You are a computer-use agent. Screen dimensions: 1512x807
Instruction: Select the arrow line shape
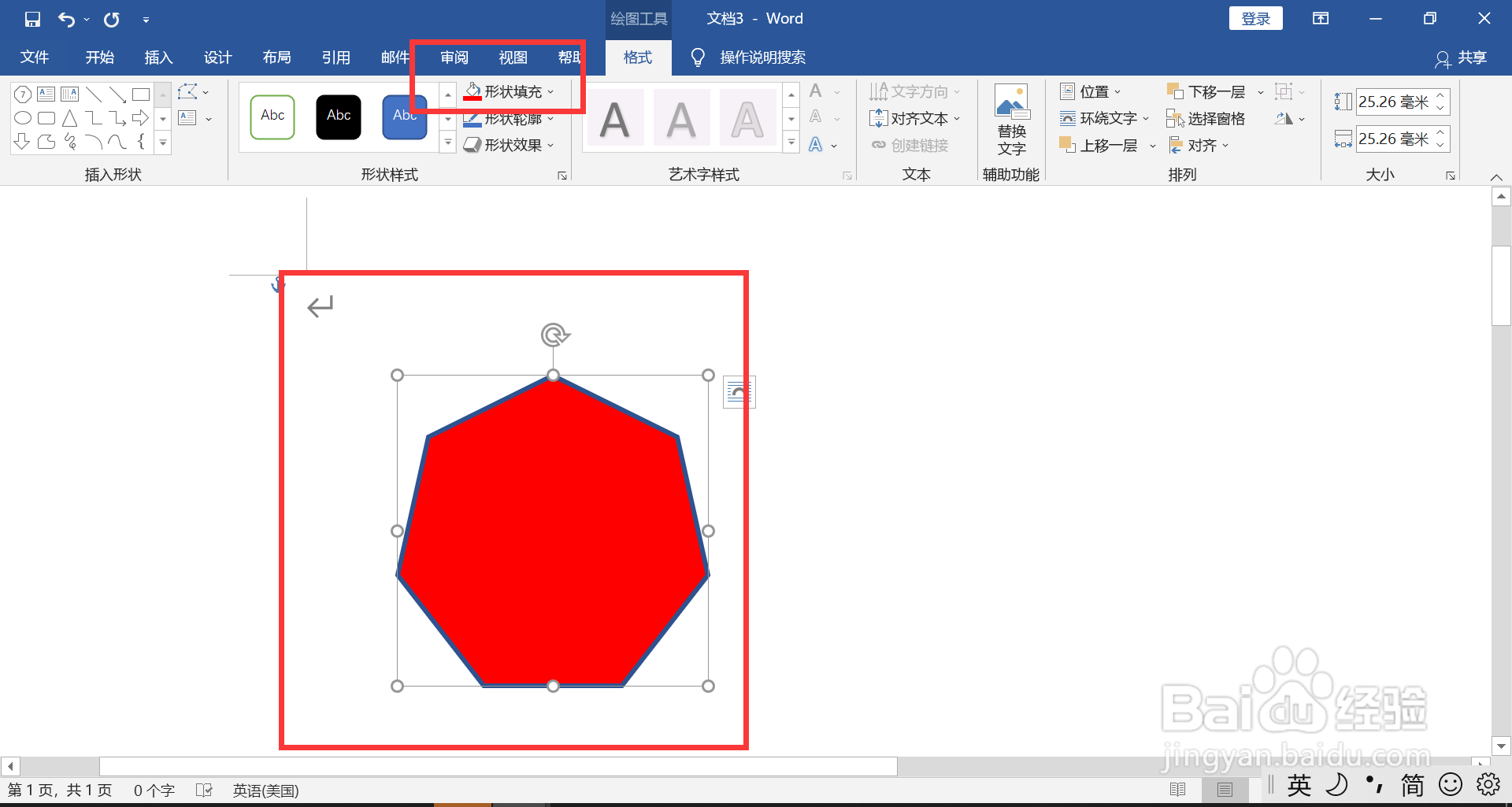click(117, 94)
